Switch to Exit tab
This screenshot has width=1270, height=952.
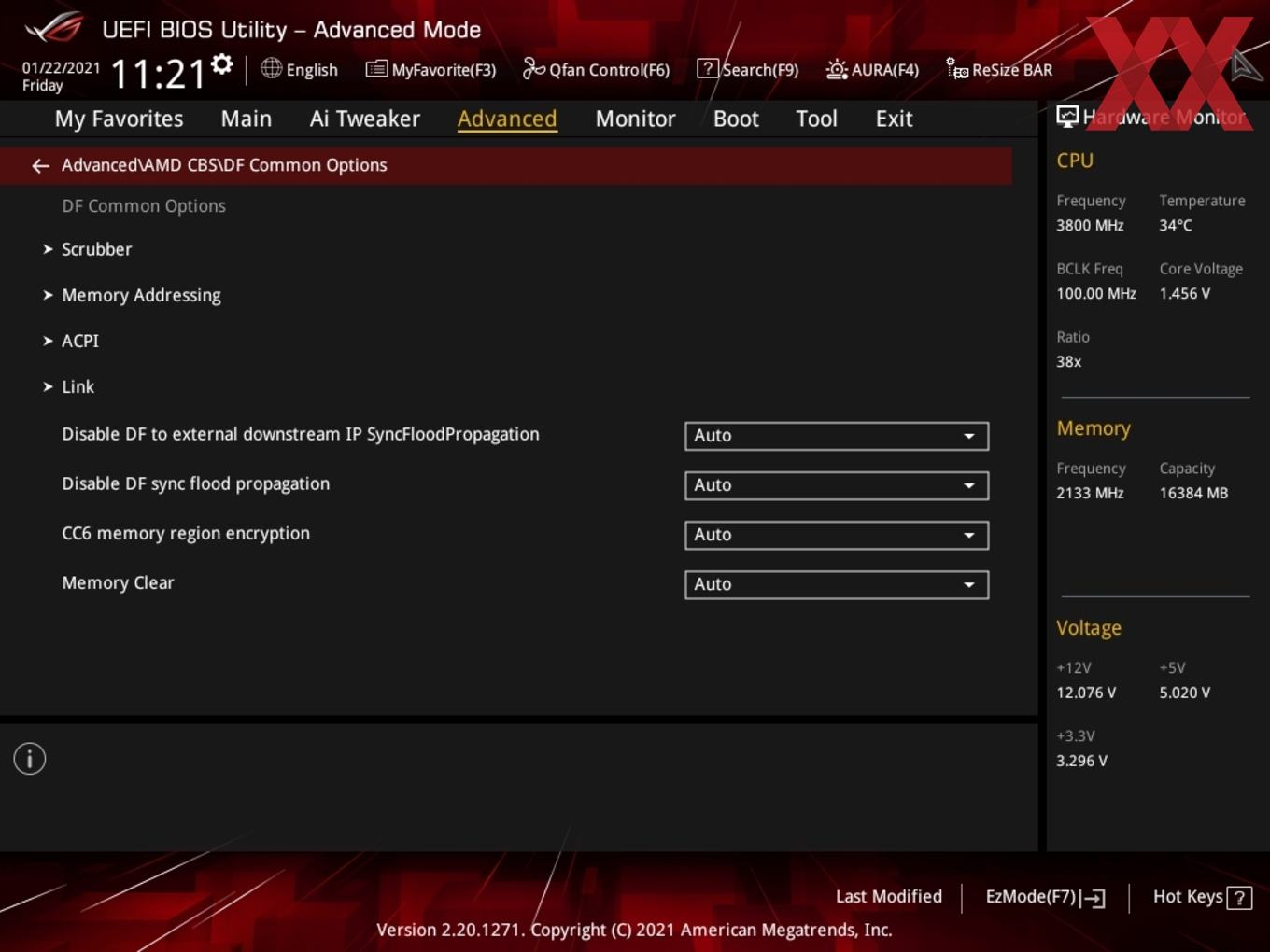click(x=894, y=119)
